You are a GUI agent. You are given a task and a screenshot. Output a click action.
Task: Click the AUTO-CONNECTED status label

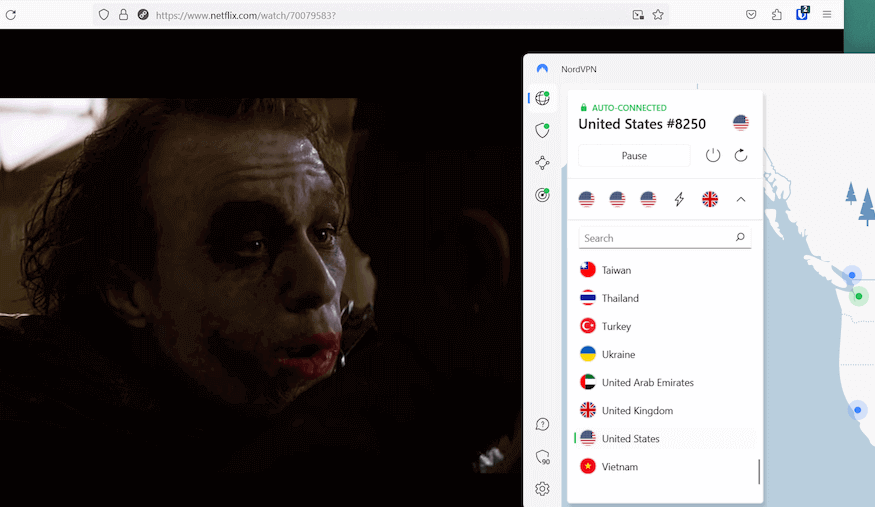pyautogui.click(x=629, y=108)
